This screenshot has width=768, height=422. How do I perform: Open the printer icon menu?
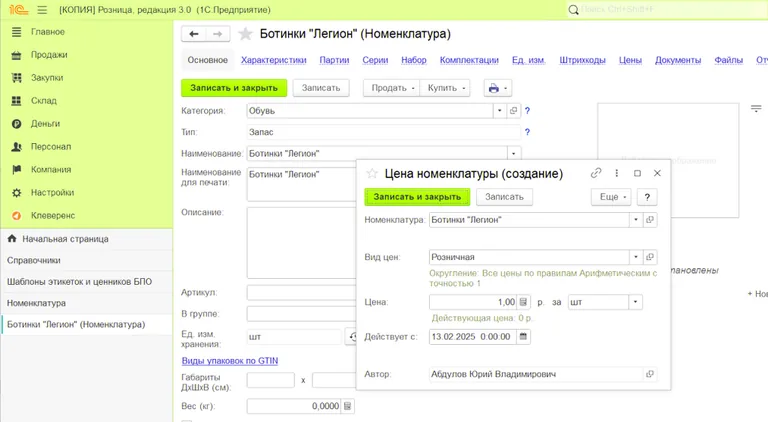tap(498, 88)
